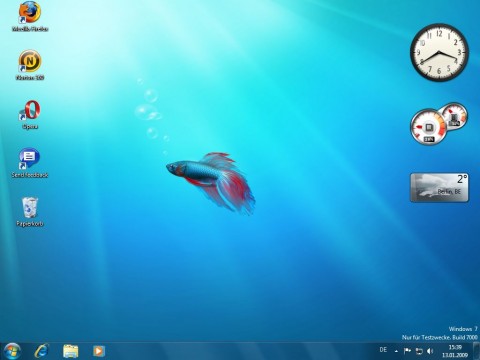Click the analog clock gadget
Screen dimensions: 480x360
click(439, 52)
